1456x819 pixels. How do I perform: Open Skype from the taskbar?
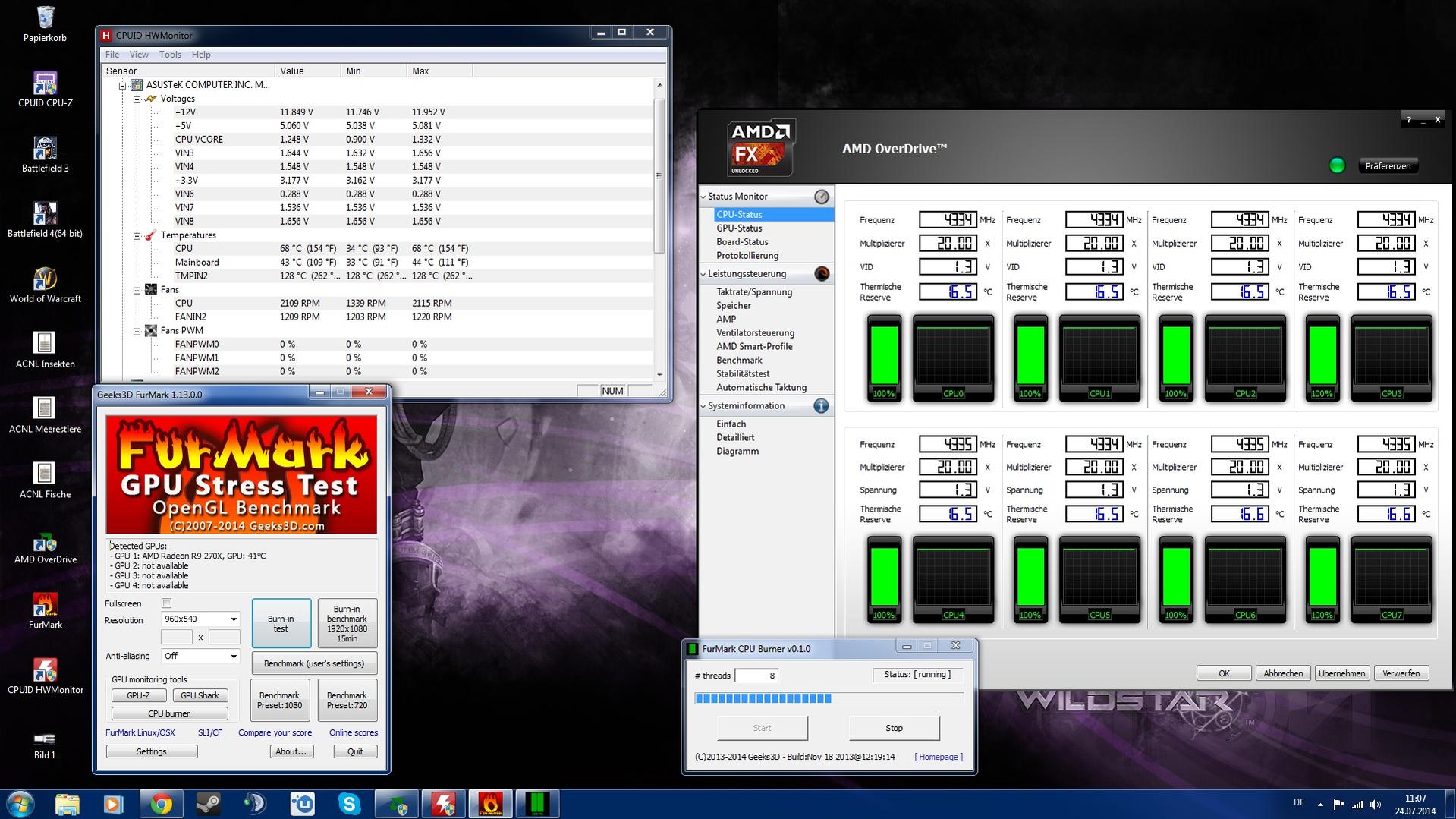coord(349,804)
